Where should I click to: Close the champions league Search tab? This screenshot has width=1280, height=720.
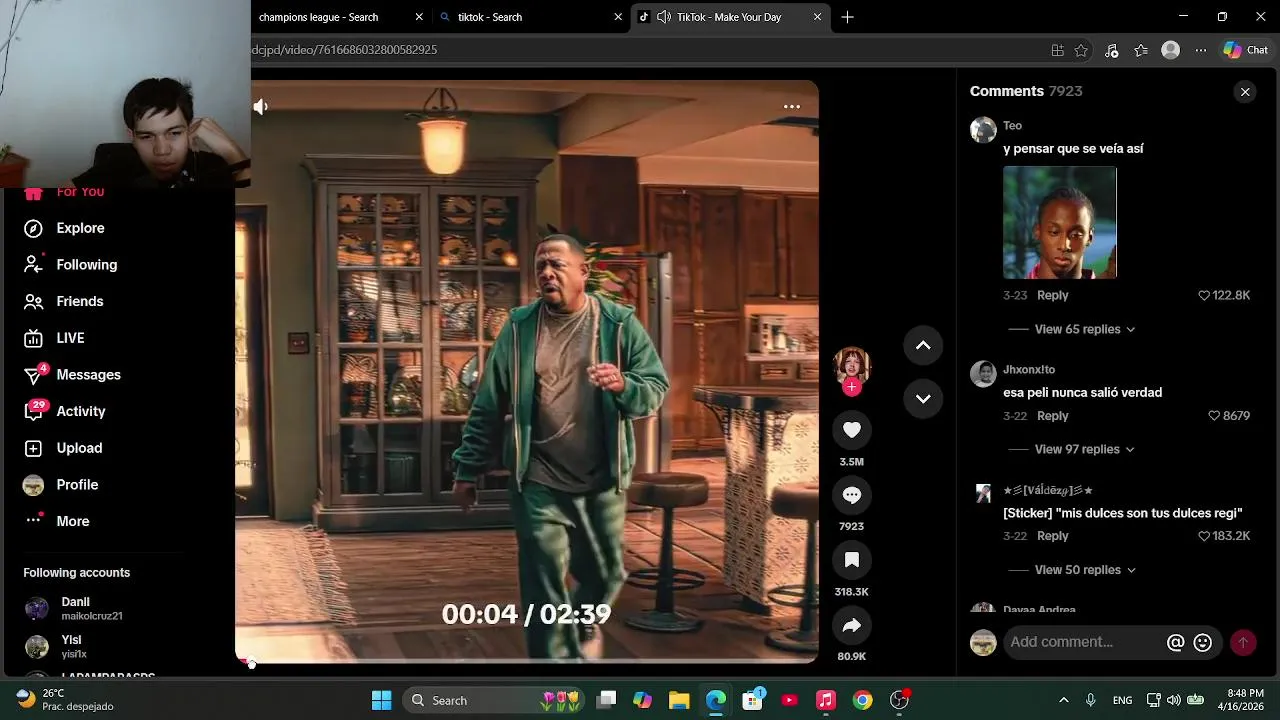click(x=419, y=17)
